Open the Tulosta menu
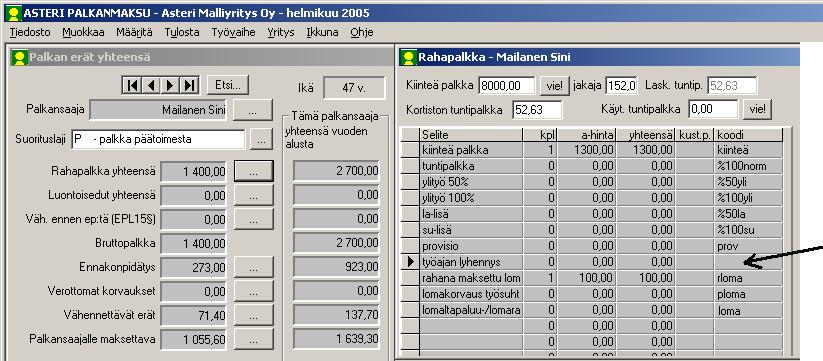 pyautogui.click(x=182, y=33)
